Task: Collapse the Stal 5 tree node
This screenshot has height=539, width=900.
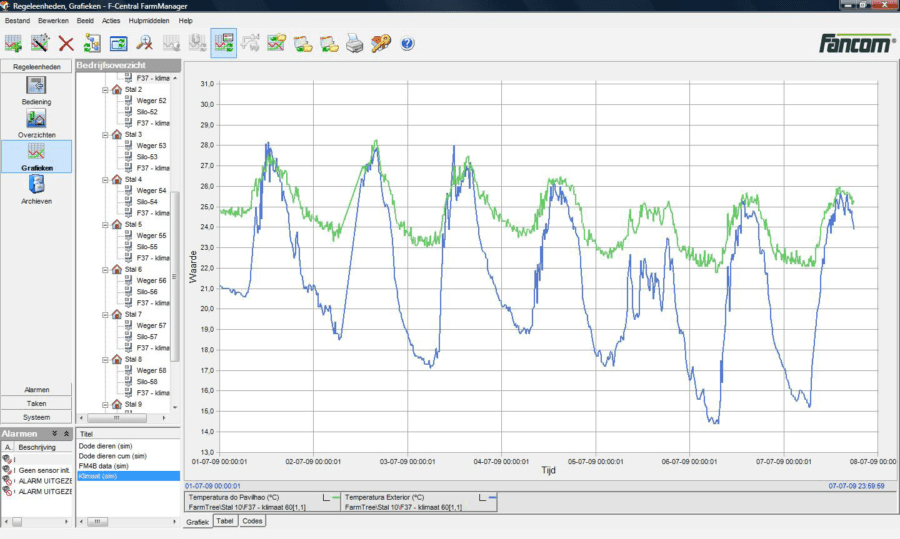Action: point(105,225)
